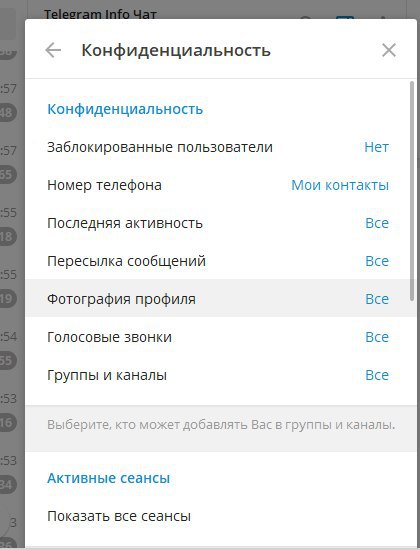Open Пересылка сообщений privacy setting
The image size is (420, 549).
[x=220, y=261]
